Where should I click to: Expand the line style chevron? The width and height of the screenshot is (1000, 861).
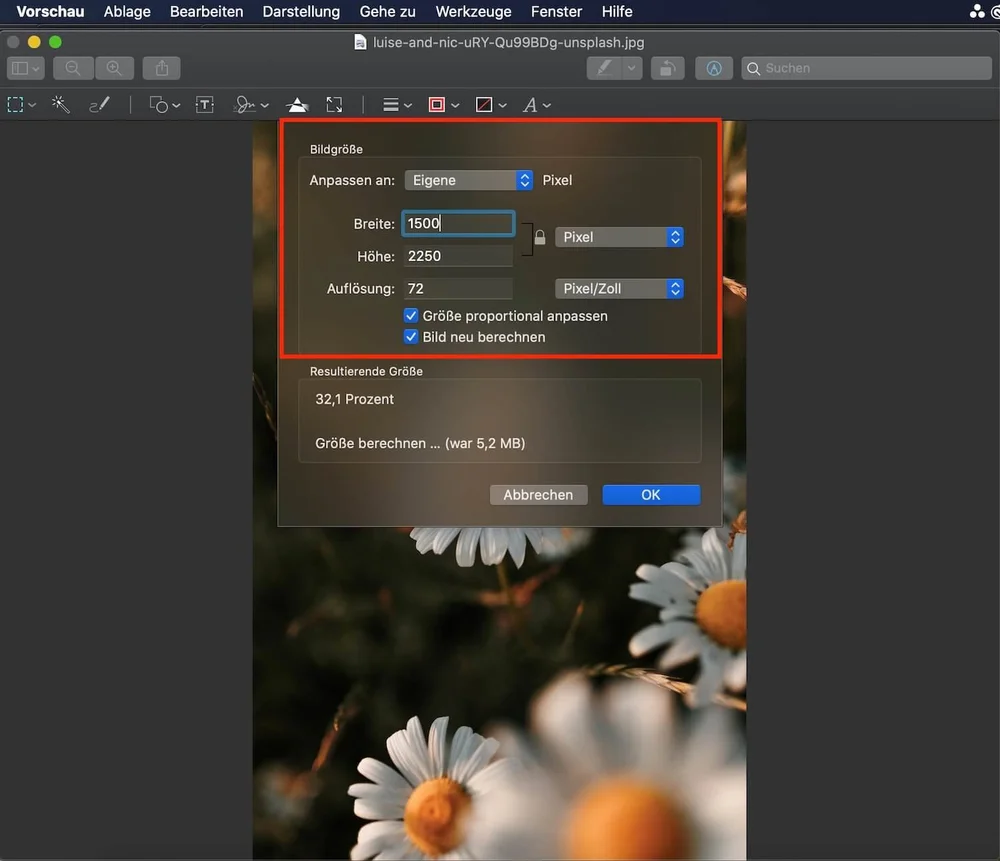click(408, 105)
